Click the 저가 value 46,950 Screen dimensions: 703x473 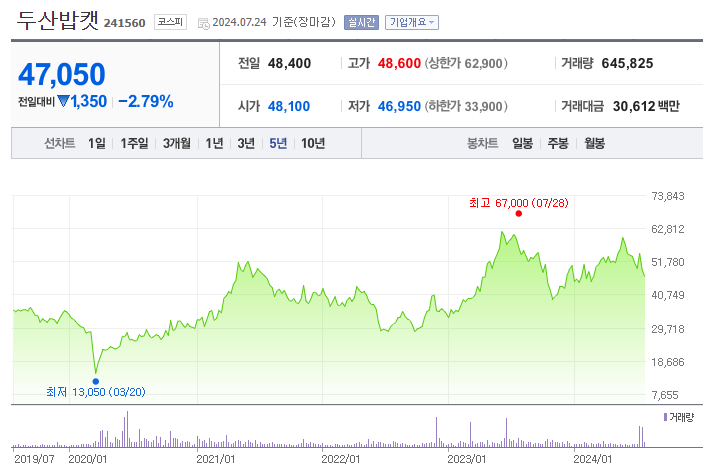coord(399,106)
